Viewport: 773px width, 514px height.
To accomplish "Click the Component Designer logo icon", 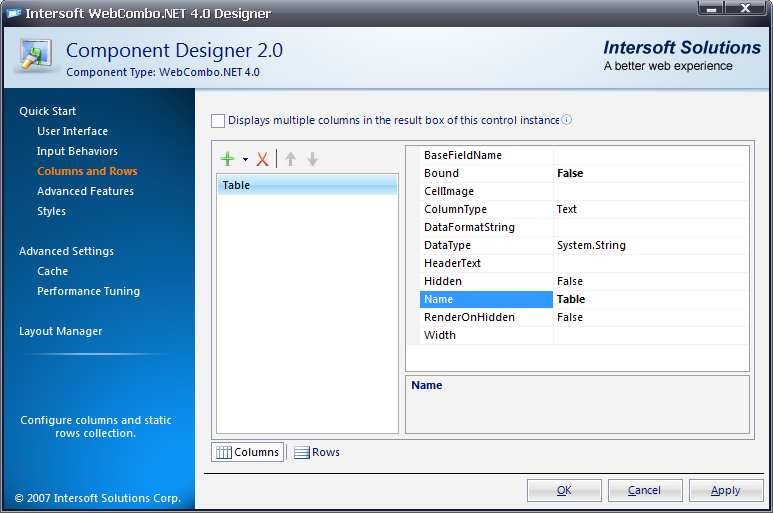I will tap(37, 58).
